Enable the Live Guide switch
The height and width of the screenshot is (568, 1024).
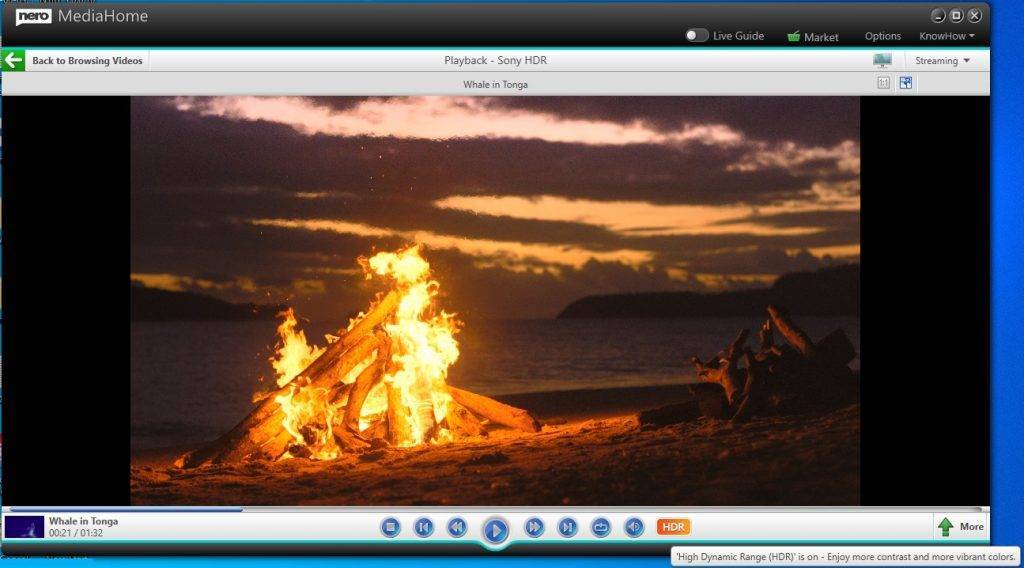point(697,35)
